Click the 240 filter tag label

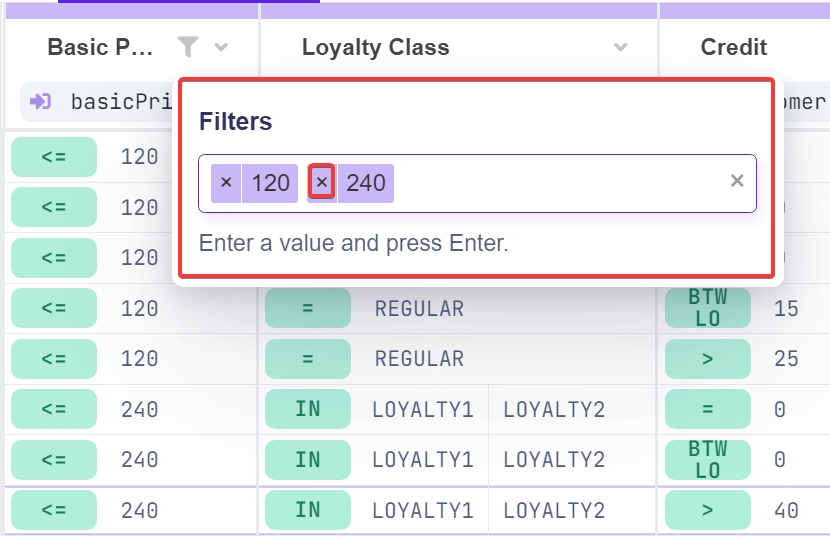point(366,183)
